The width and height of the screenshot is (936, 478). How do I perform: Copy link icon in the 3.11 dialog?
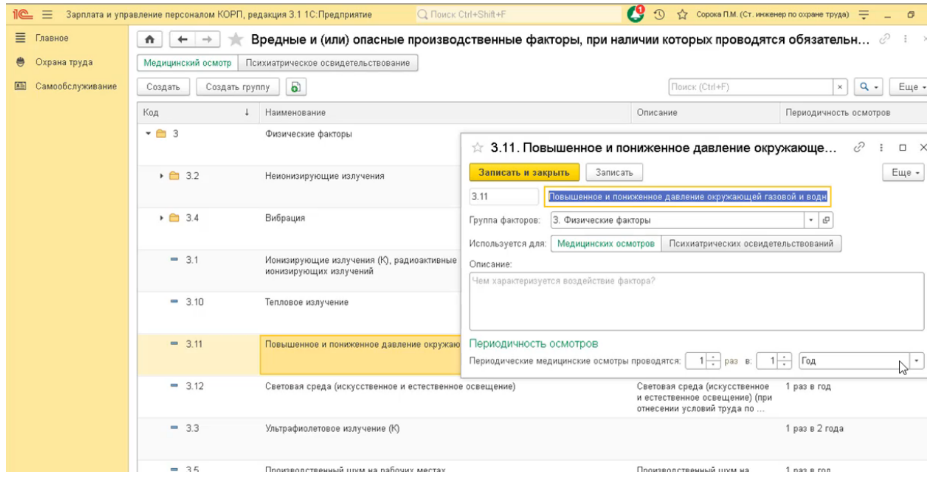pyautogui.click(x=859, y=147)
